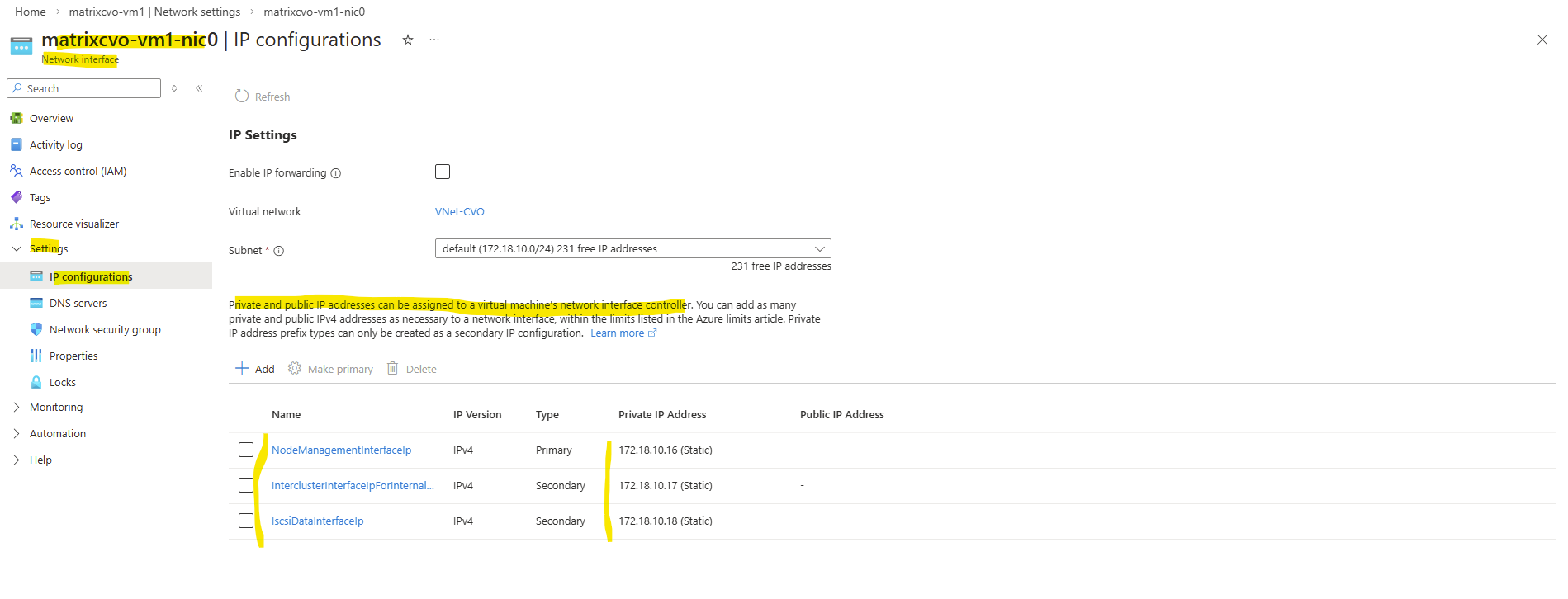Select the NodeManagementInterfaceIp row checkbox
This screenshot has height=599, width=1568.
(246, 450)
